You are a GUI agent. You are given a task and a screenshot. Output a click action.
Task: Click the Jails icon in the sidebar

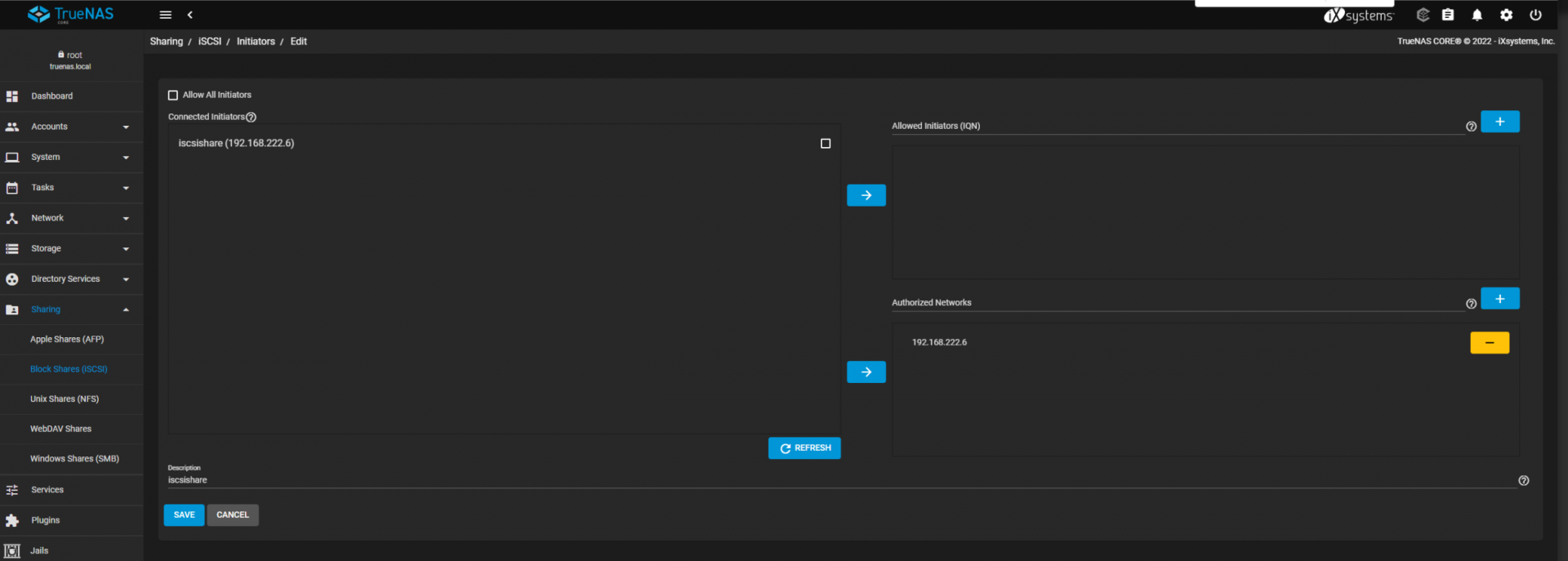coord(12,551)
